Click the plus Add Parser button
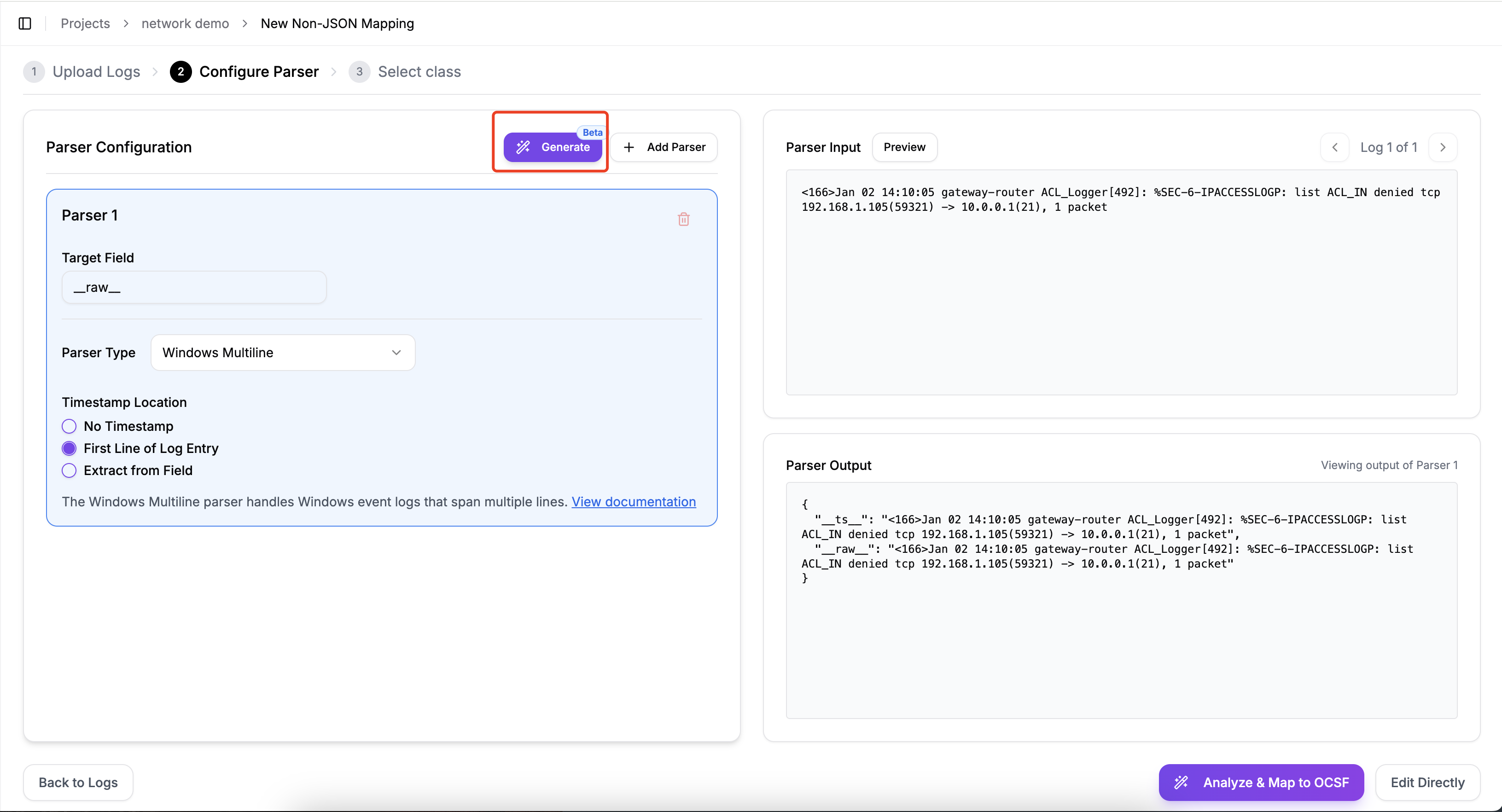 point(664,147)
